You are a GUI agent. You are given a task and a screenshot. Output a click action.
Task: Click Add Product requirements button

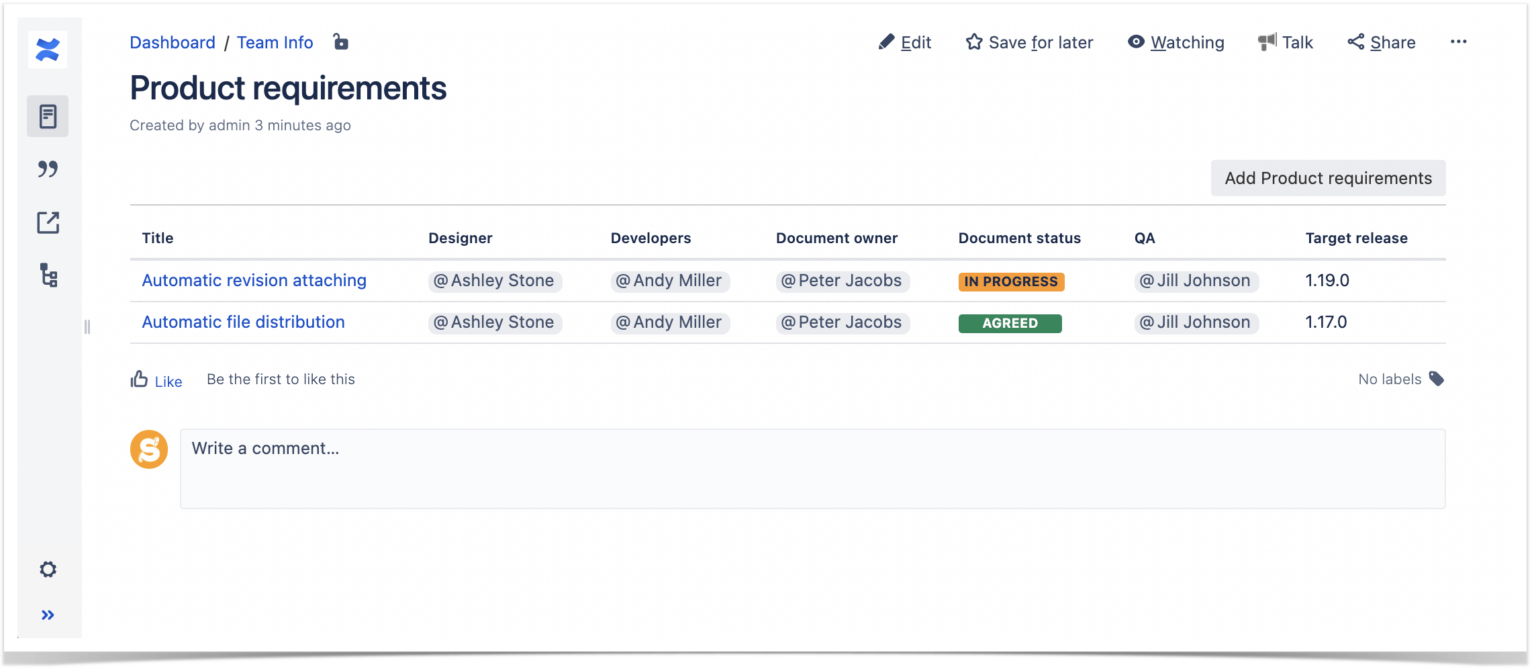1328,178
